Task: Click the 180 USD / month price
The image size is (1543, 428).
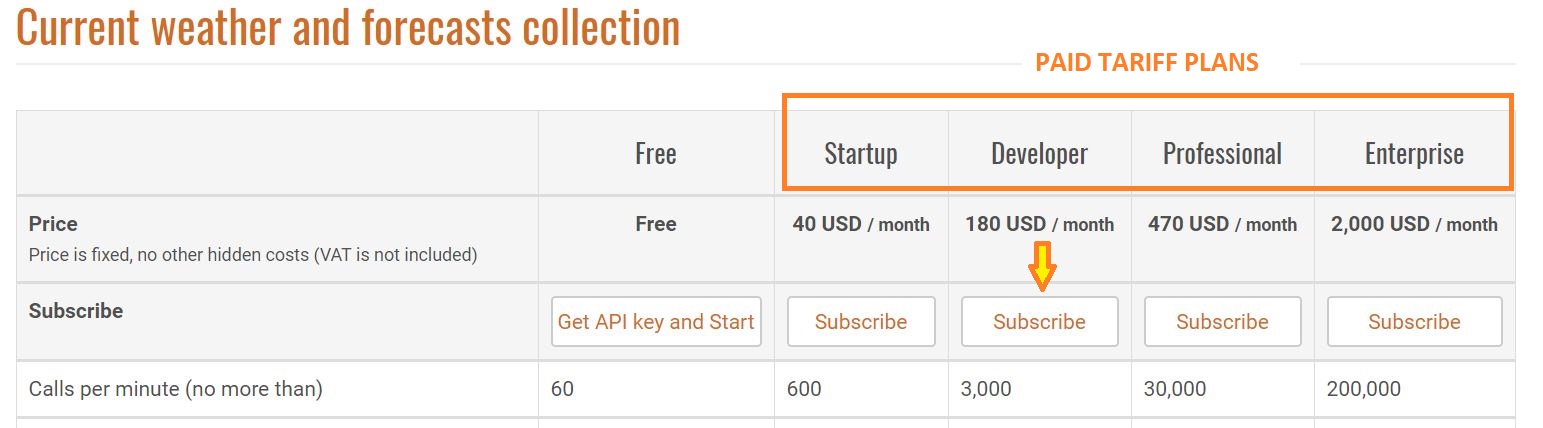Action: point(1039,224)
